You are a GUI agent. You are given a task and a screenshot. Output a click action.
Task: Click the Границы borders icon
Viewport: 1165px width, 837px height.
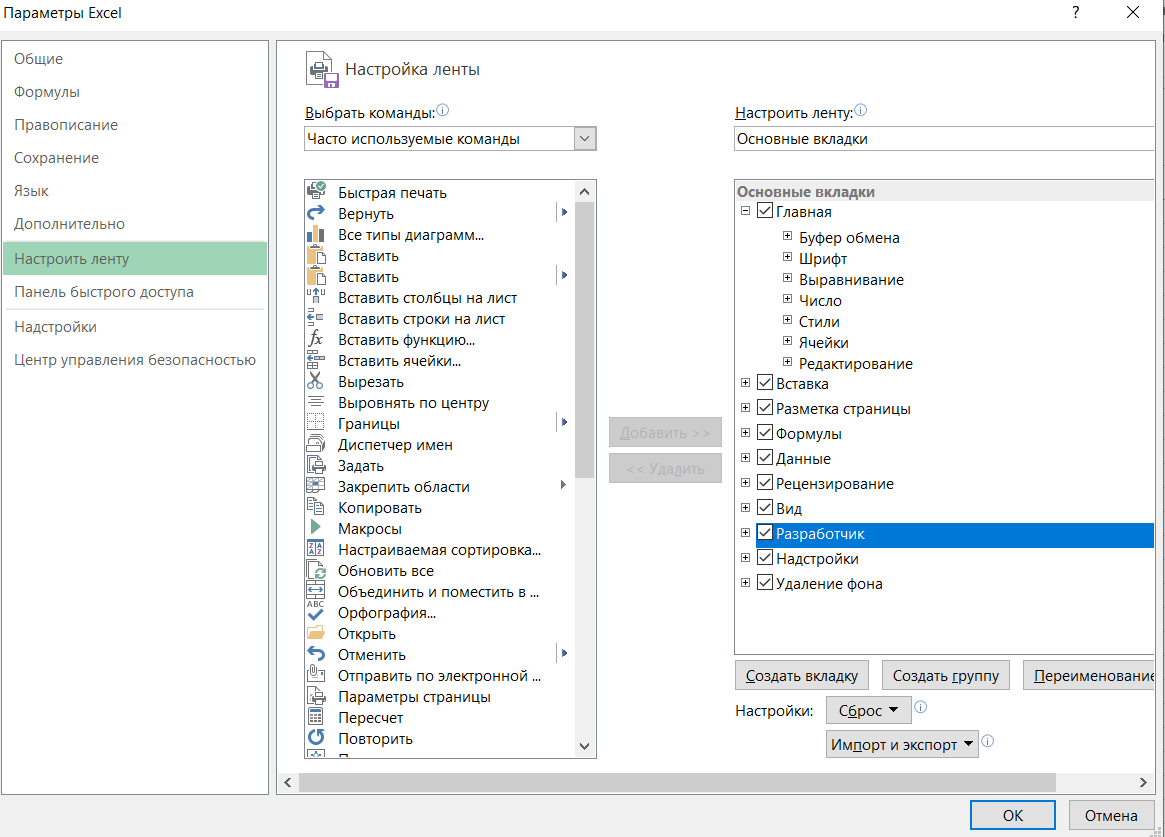coord(317,423)
